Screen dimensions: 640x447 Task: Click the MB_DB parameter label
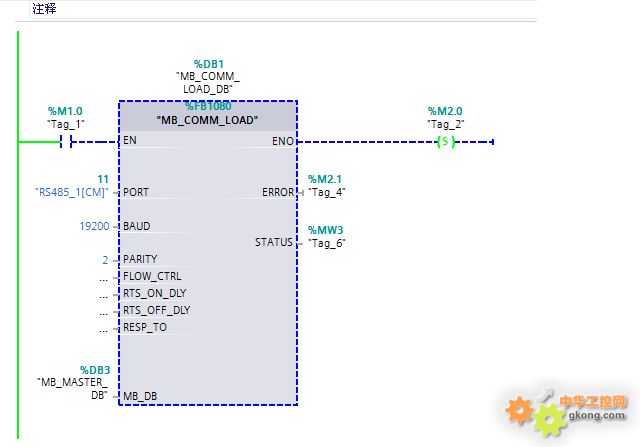(x=140, y=396)
